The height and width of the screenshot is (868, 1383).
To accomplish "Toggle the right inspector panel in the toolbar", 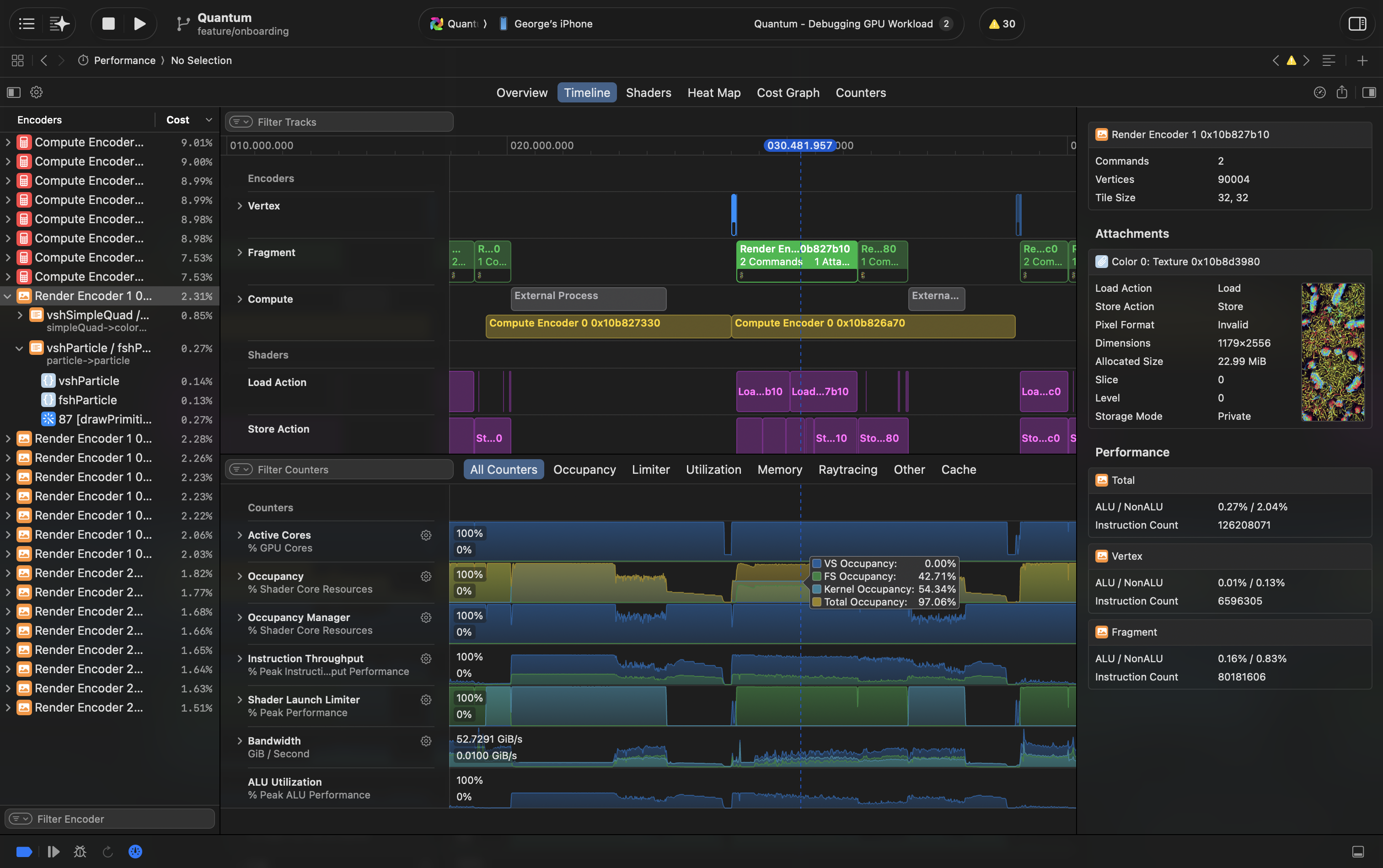I will point(1357,23).
